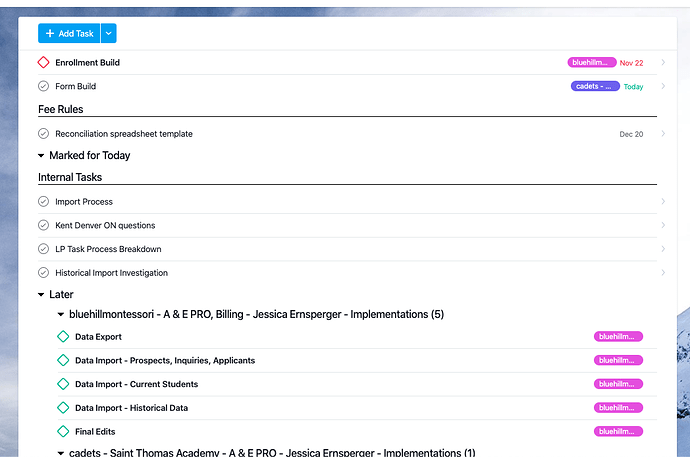Open details chevron for Kent Denver ON questions
The height and width of the screenshot is (457, 690).
[x=663, y=225]
